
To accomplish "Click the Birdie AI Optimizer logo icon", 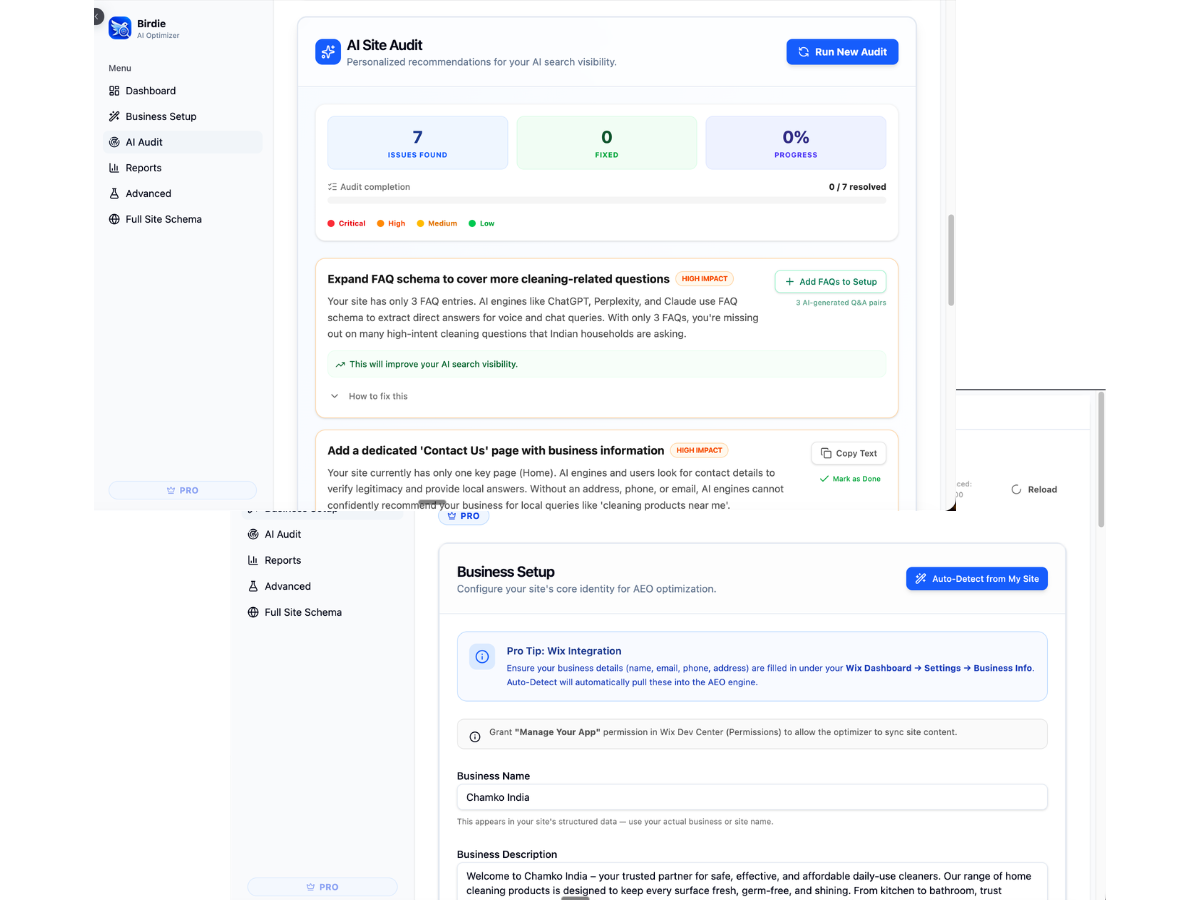I will [120, 28].
